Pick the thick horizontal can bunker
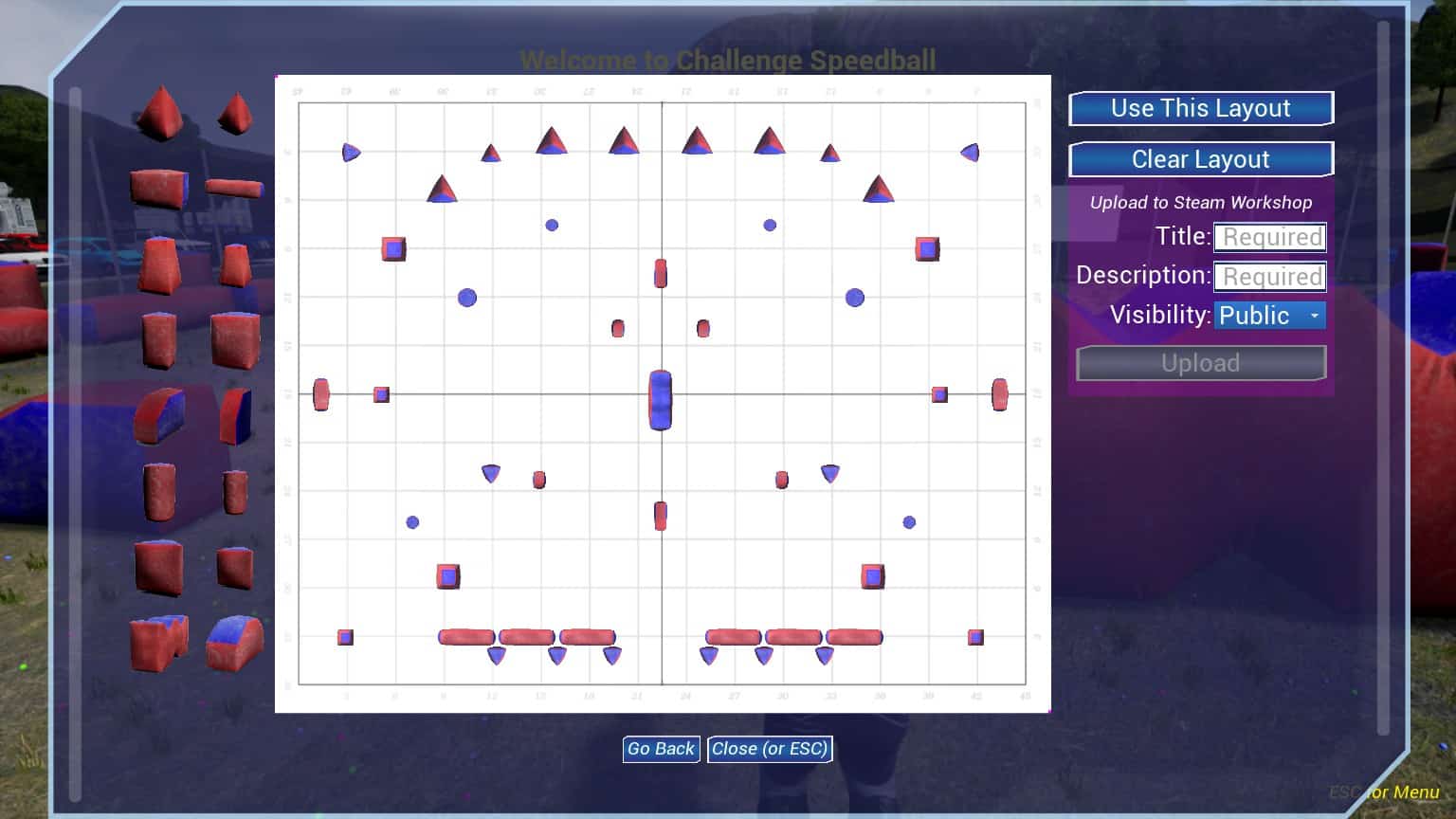 pyautogui.click(x=158, y=189)
